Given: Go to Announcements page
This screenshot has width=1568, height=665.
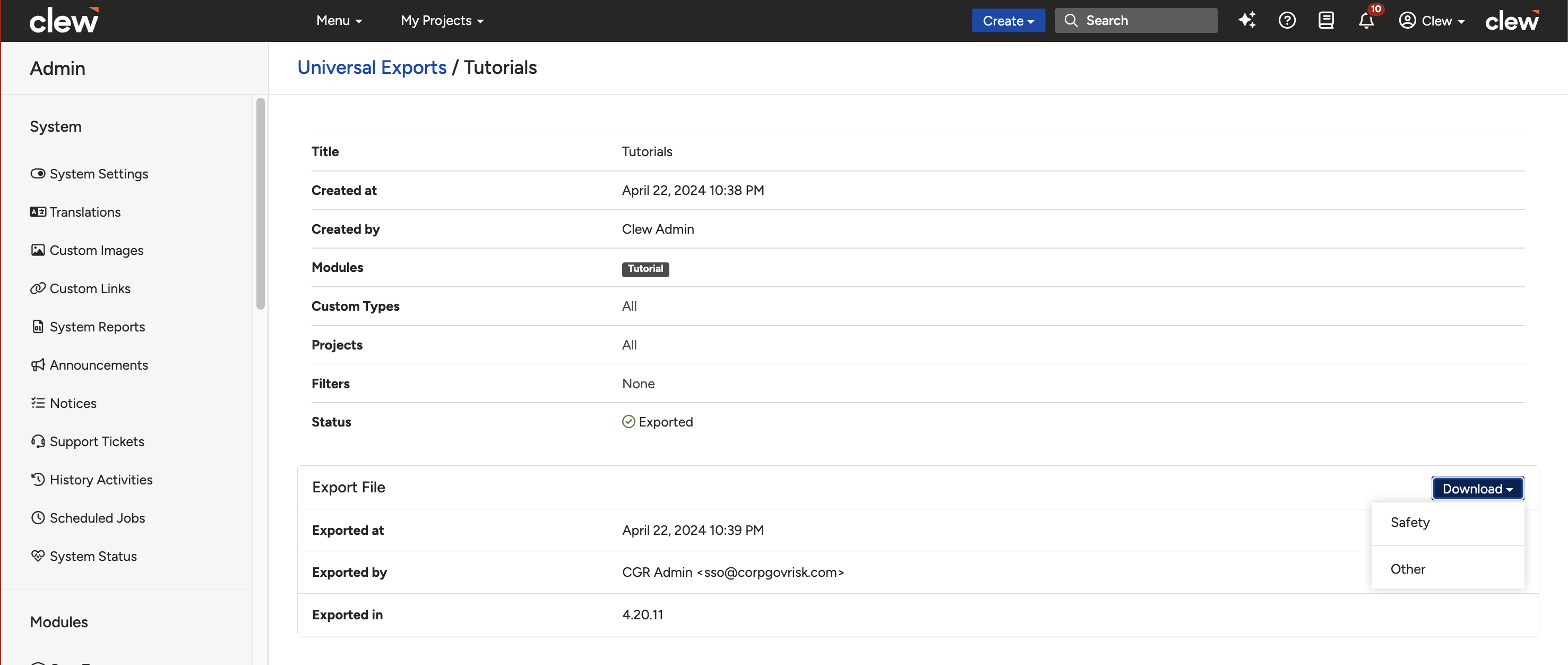Looking at the screenshot, I should click(99, 365).
